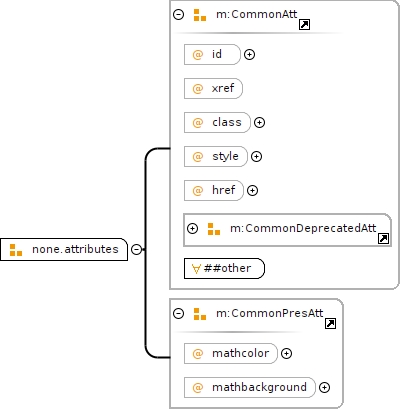Select the ##other wildcard node
This screenshot has height=410, width=401.
(x=224, y=268)
